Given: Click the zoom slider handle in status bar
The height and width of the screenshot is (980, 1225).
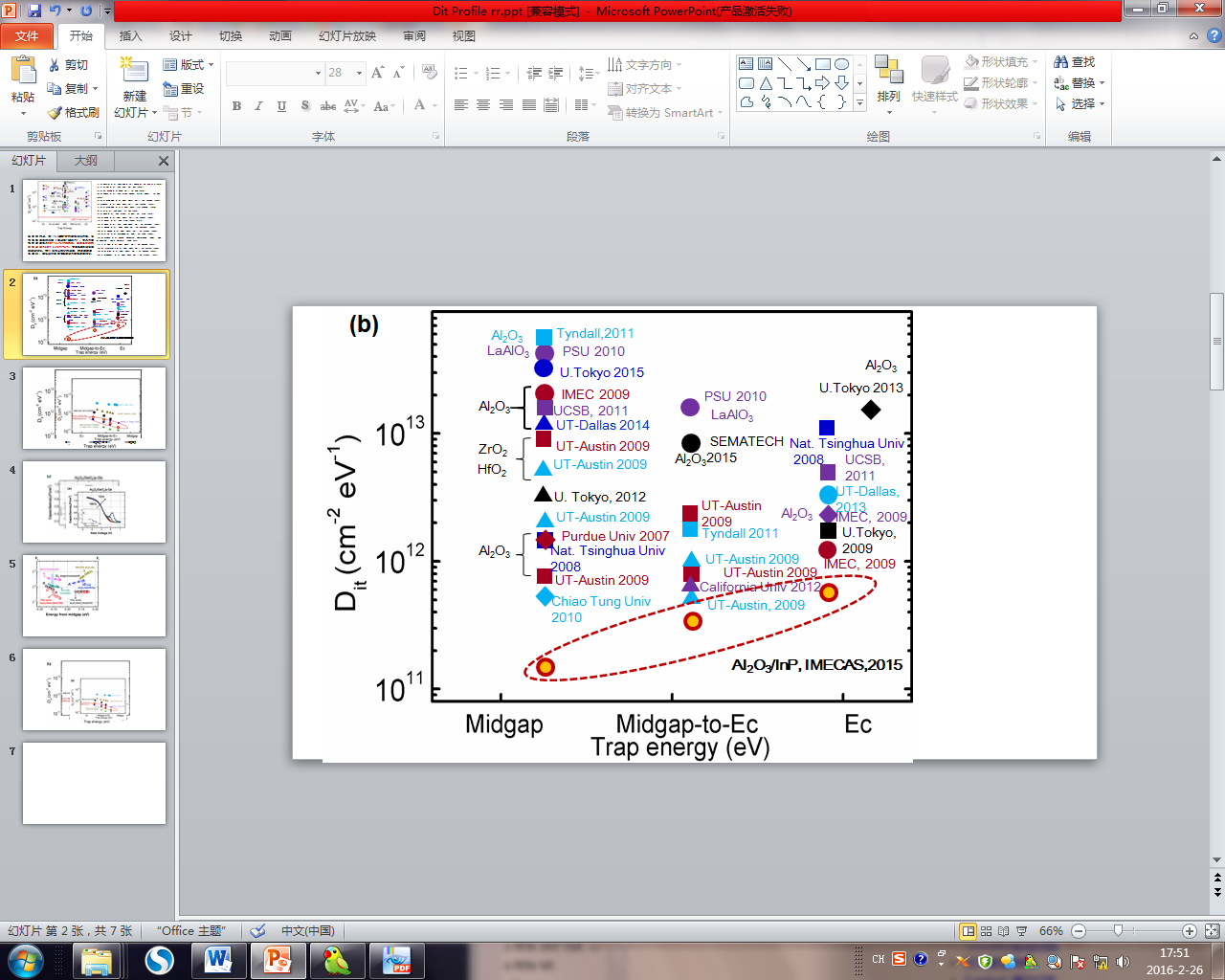Looking at the screenshot, I should point(1118,930).
